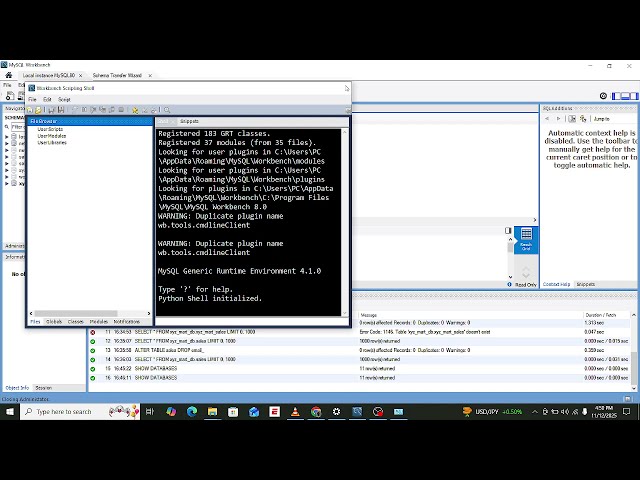Viewport: 640px width, 480px height.
Task: Toggle the left sidebar panel visibility
Action: pyautogui.click(x=616, y=96)
